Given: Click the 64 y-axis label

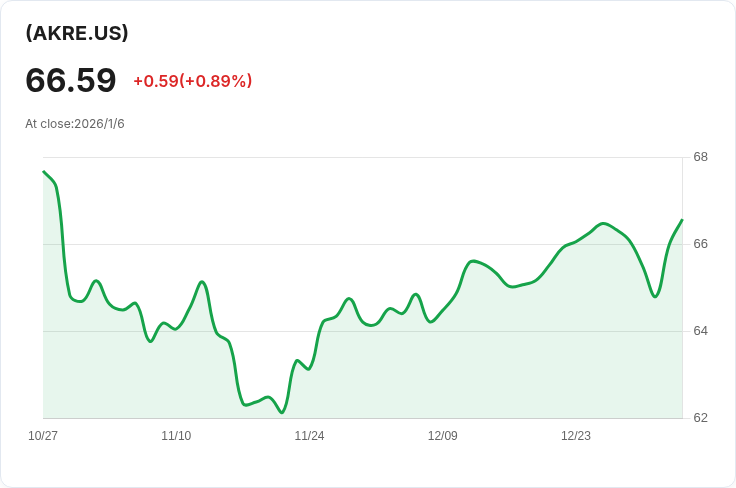Looking at the screenshot, I should 700,331.
